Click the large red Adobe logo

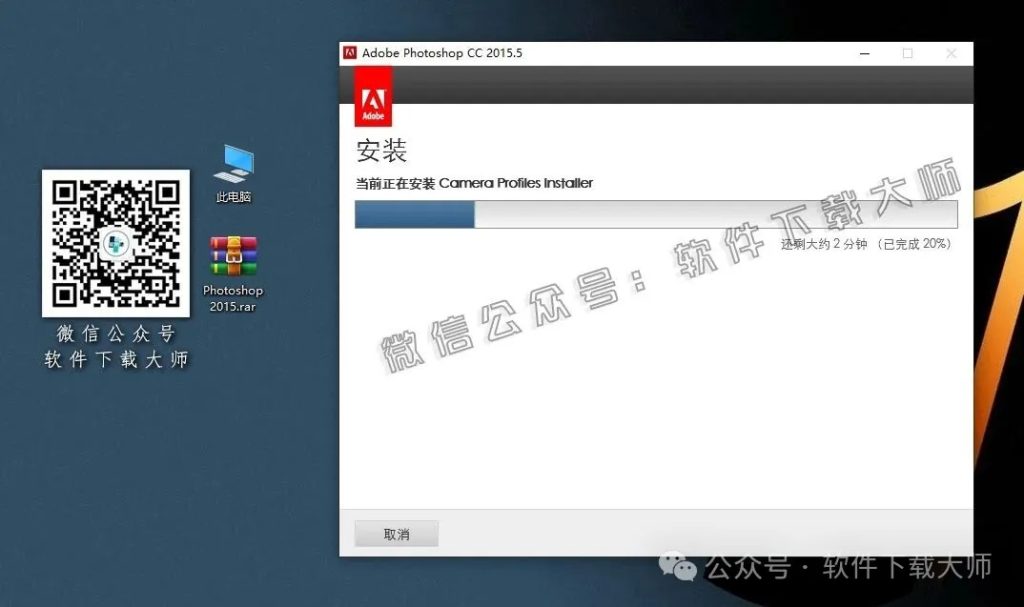pos(375,96)
